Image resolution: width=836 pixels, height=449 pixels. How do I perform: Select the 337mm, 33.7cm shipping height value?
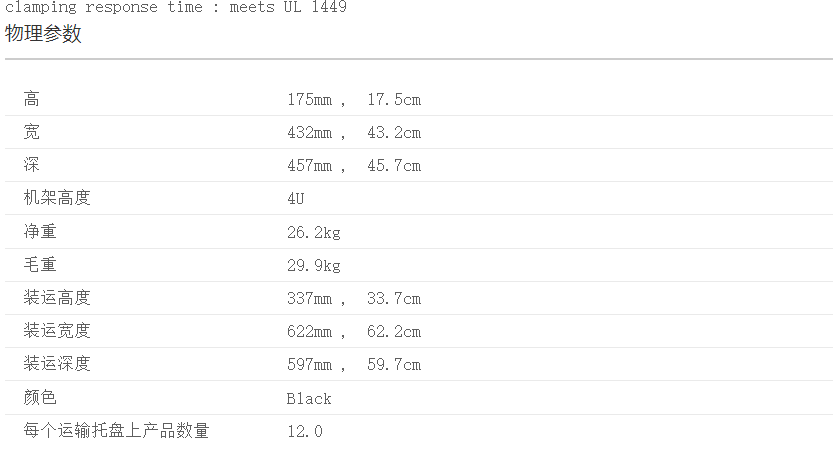click(353, 298)
